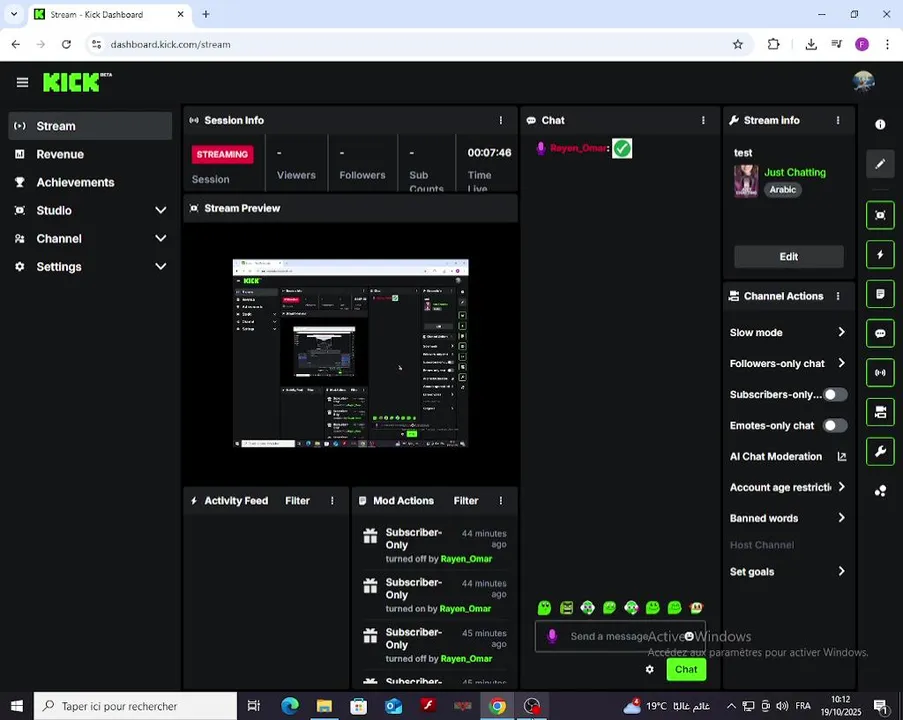
Task: Open Activity Feed Filter
Action: click(x=297, y=501)
